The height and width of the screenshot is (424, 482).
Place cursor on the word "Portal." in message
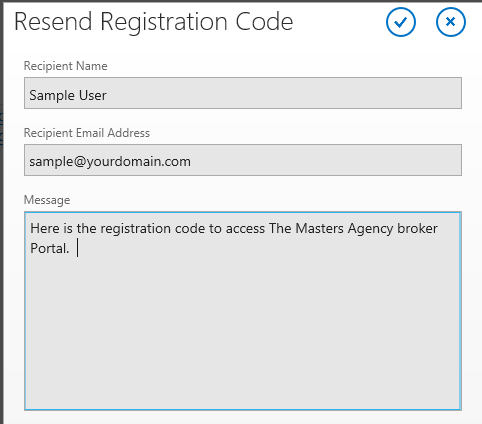click(x=50, y=248)
